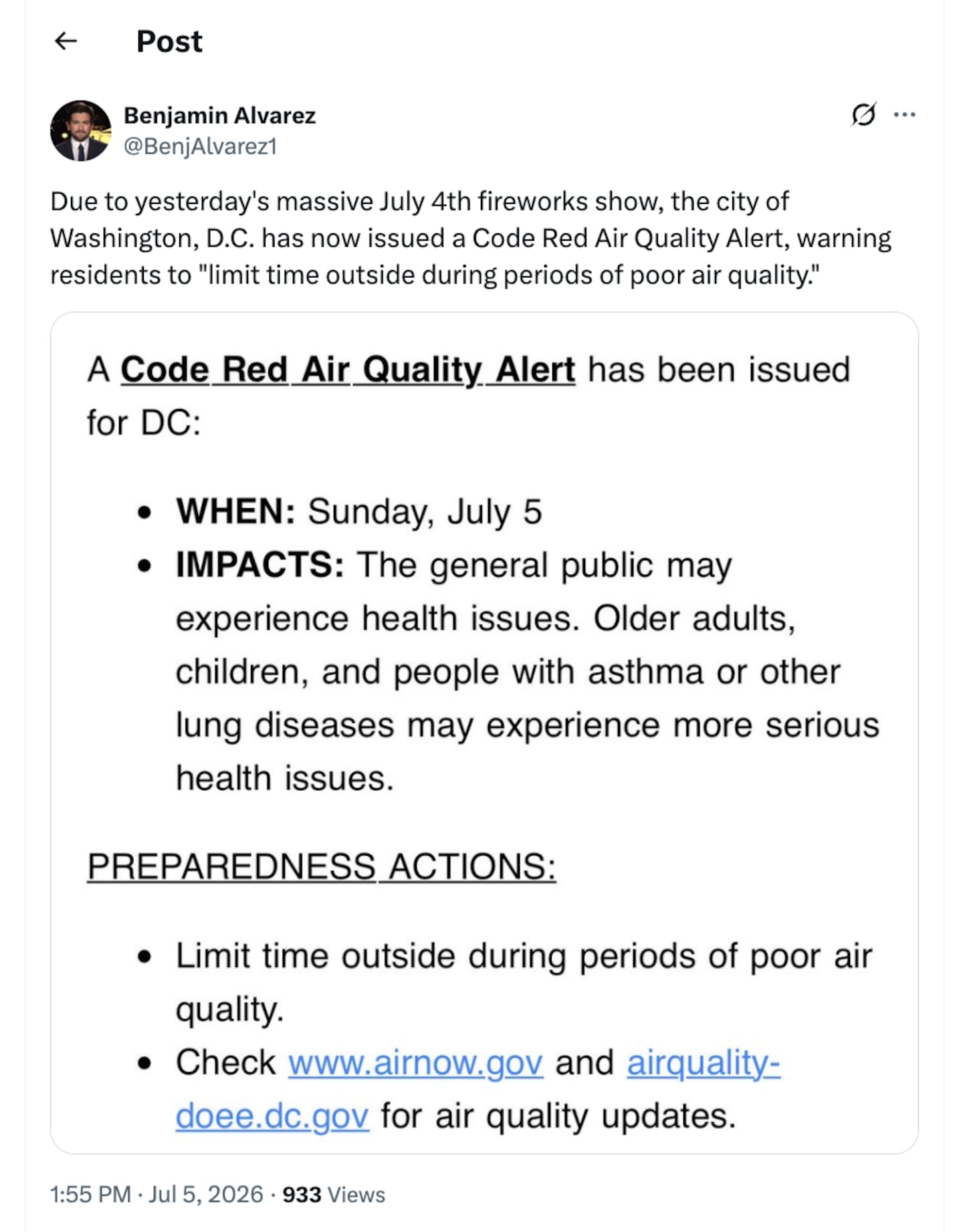Open the Benjamin Alvarez display name link

tap(219, 116)
